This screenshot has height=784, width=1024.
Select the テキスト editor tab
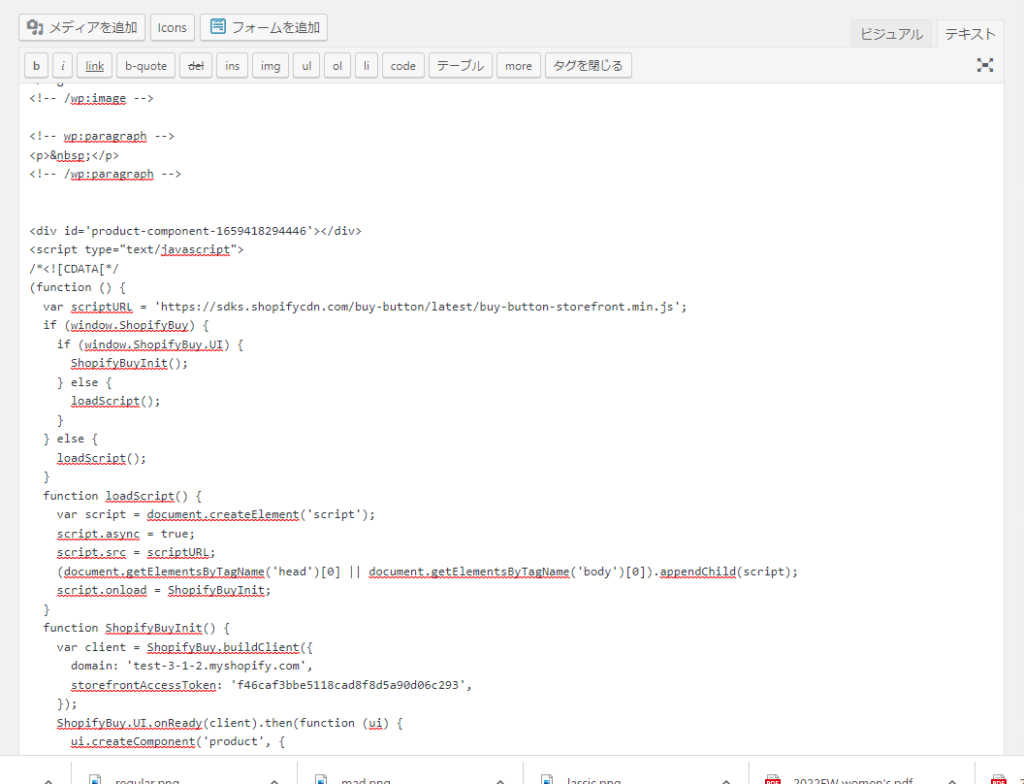(969, 34)
